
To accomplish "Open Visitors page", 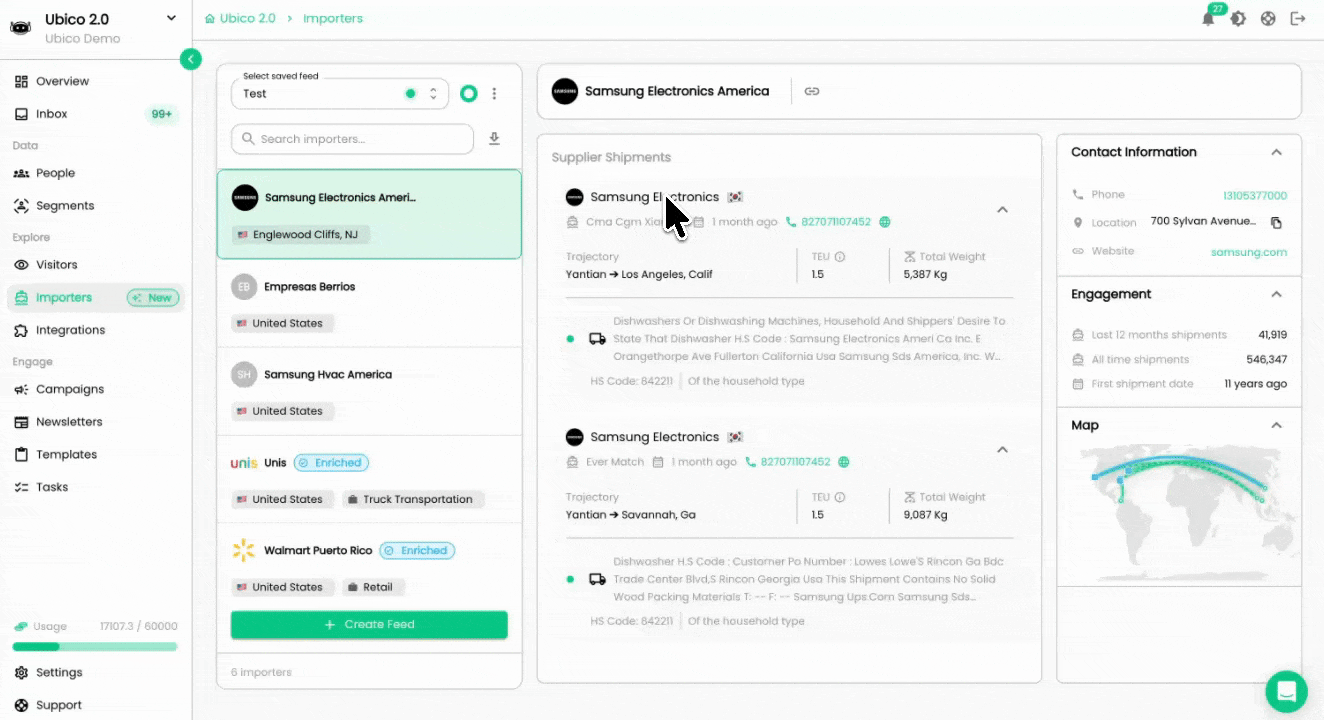I will (x=56, y=265).
